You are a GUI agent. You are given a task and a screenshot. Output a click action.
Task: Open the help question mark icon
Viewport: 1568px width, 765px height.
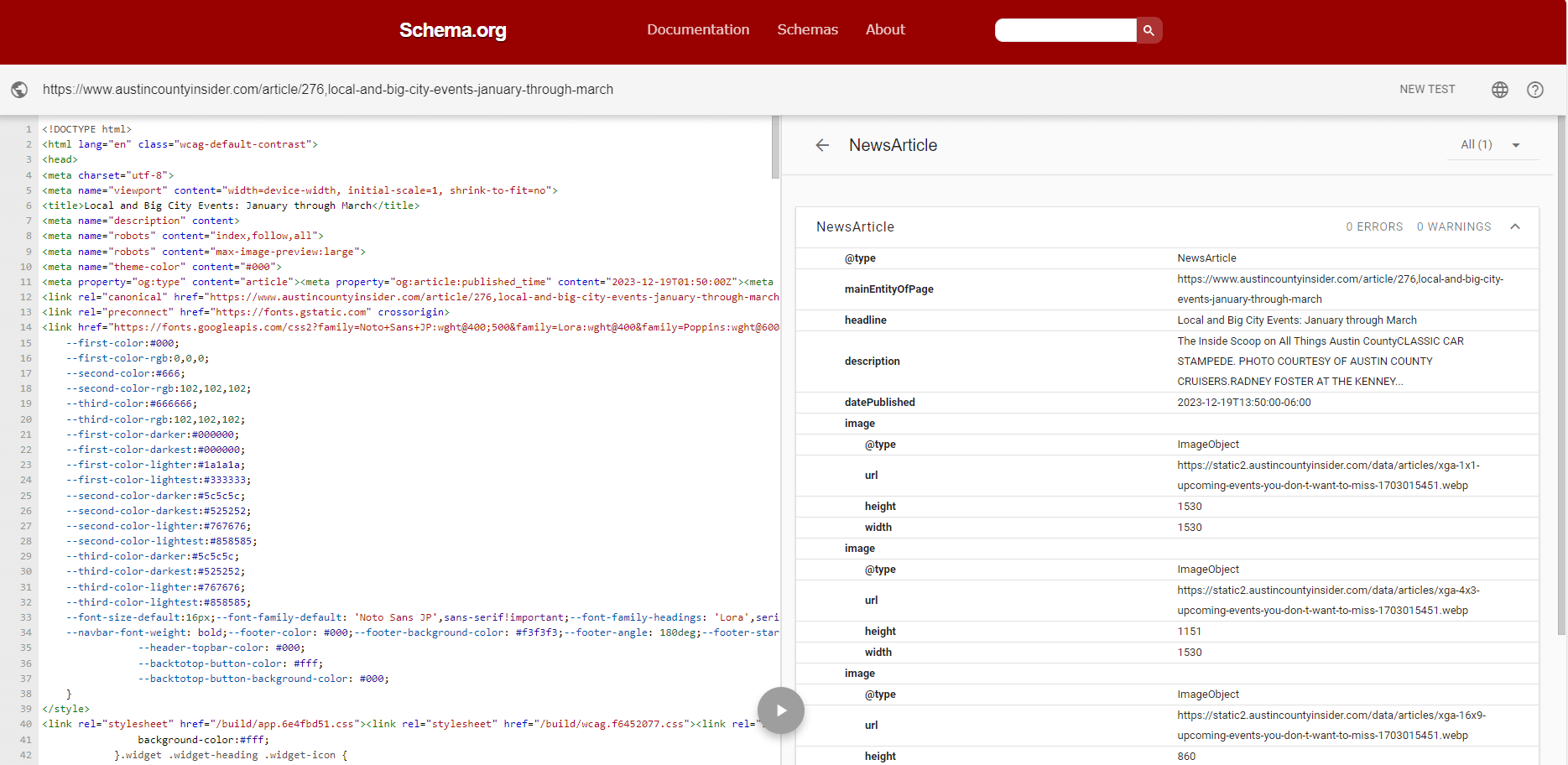point(1535,90)
